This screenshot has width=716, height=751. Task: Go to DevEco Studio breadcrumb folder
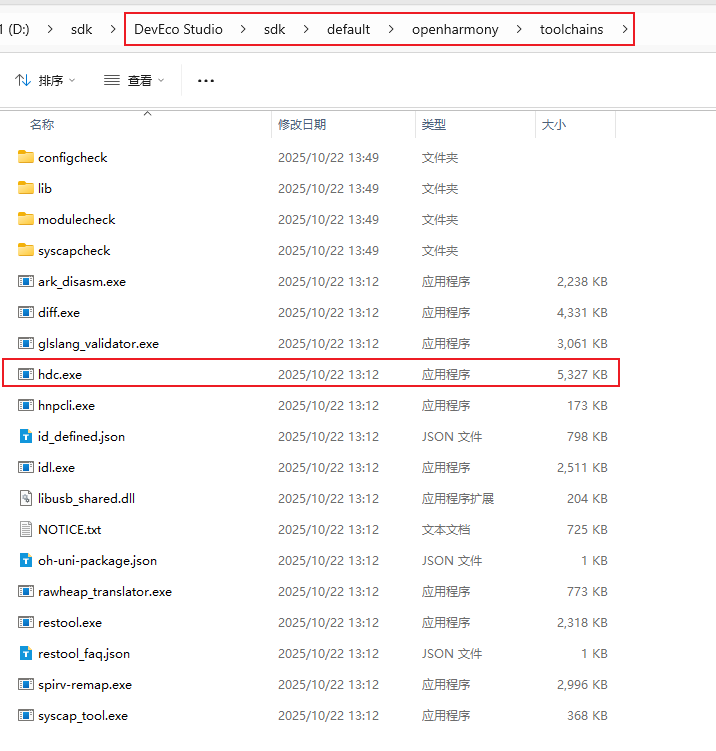178,29
